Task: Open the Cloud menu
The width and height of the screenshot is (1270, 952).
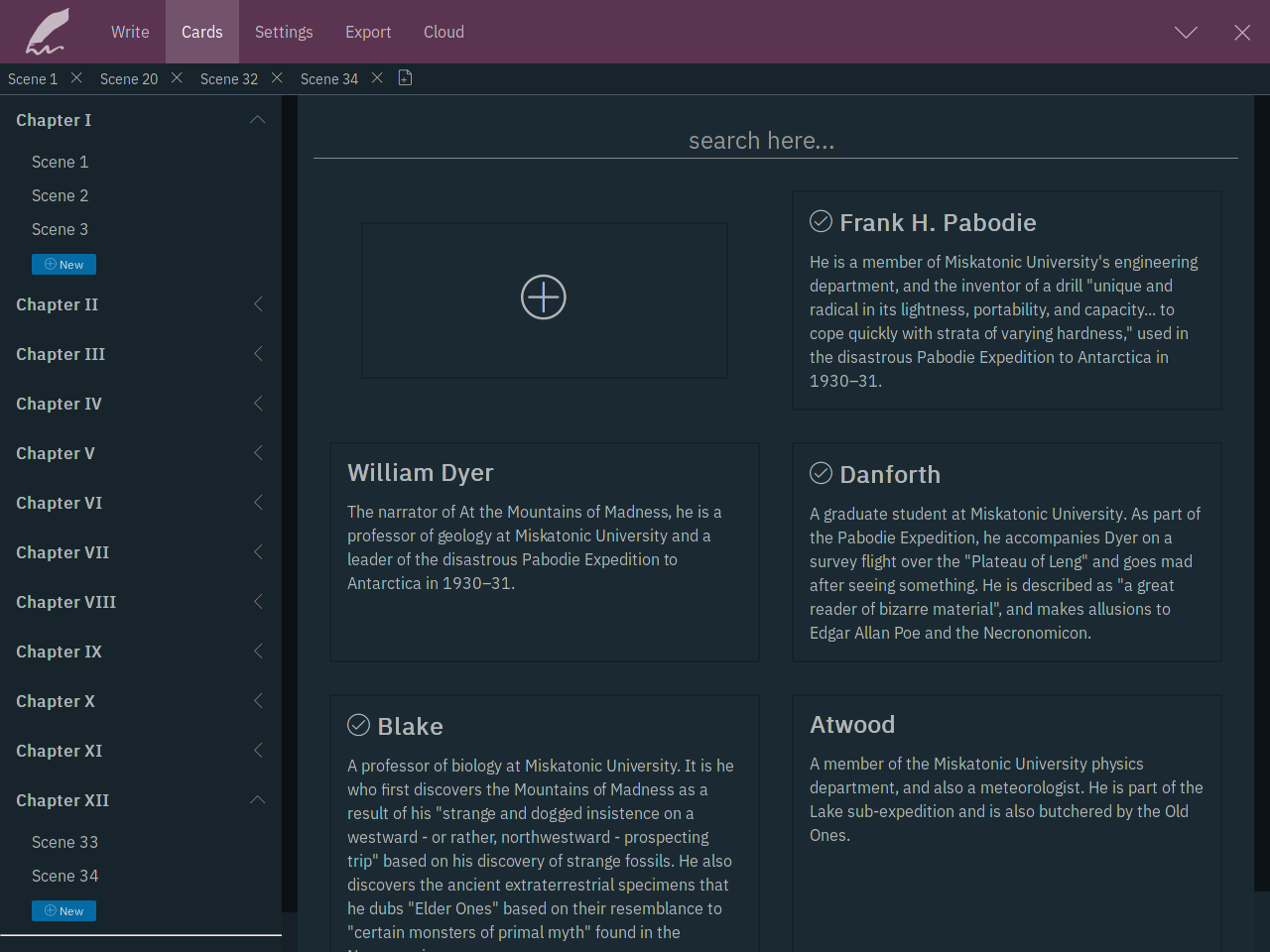Action: (x=444, y=32)
